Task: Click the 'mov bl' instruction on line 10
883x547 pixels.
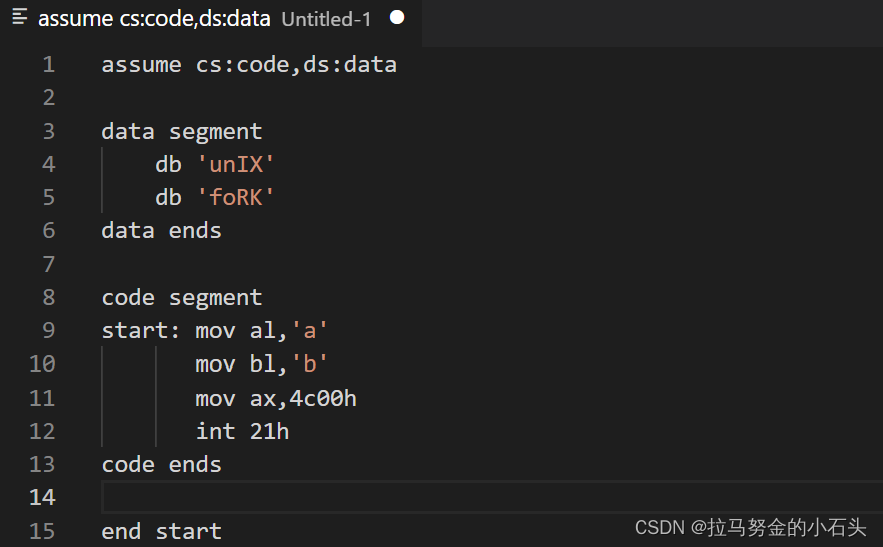Action: (235, 364)
